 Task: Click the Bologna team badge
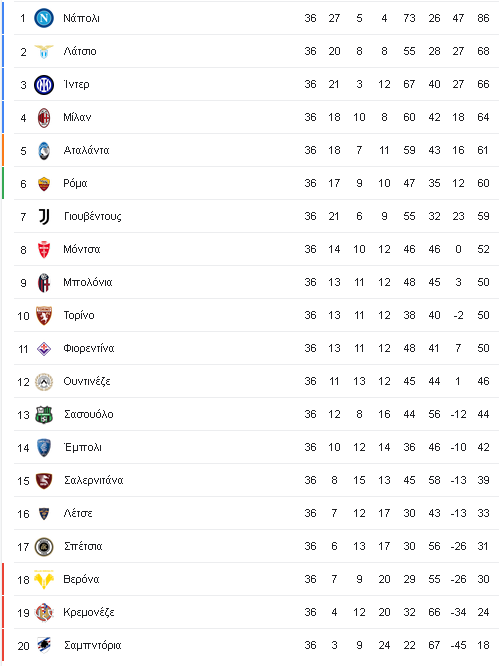[x=44, y=283]
